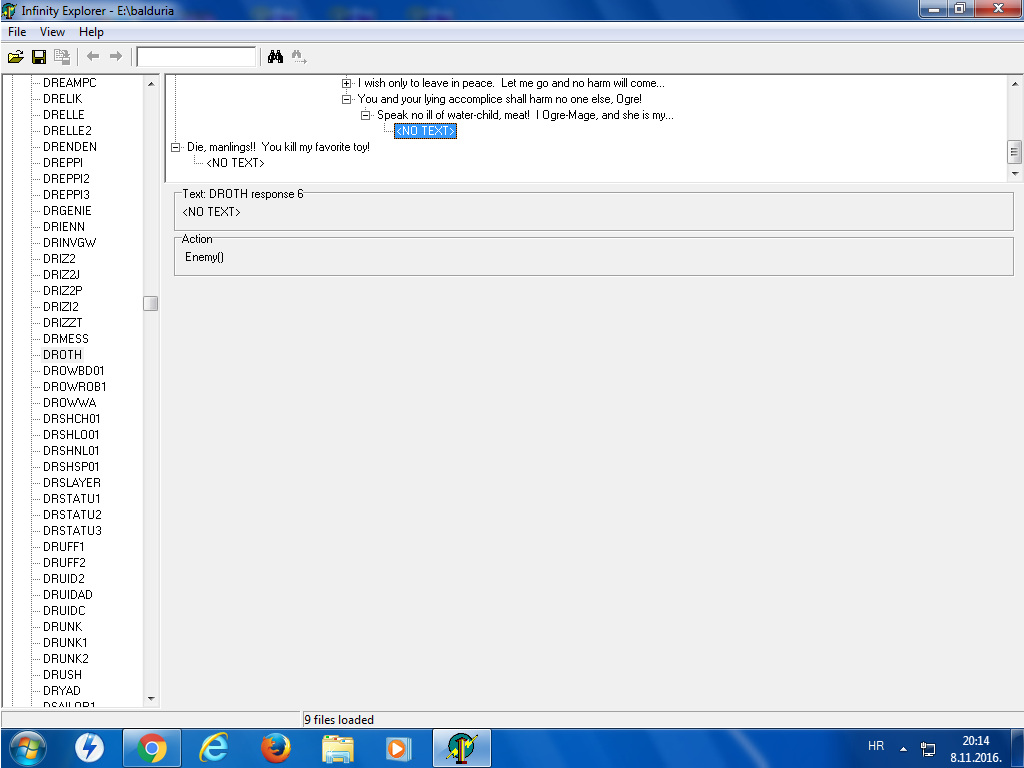Select DRELLE in the file tree
The height and width of the screenshot is (768, 1024).
pos(63,115)
